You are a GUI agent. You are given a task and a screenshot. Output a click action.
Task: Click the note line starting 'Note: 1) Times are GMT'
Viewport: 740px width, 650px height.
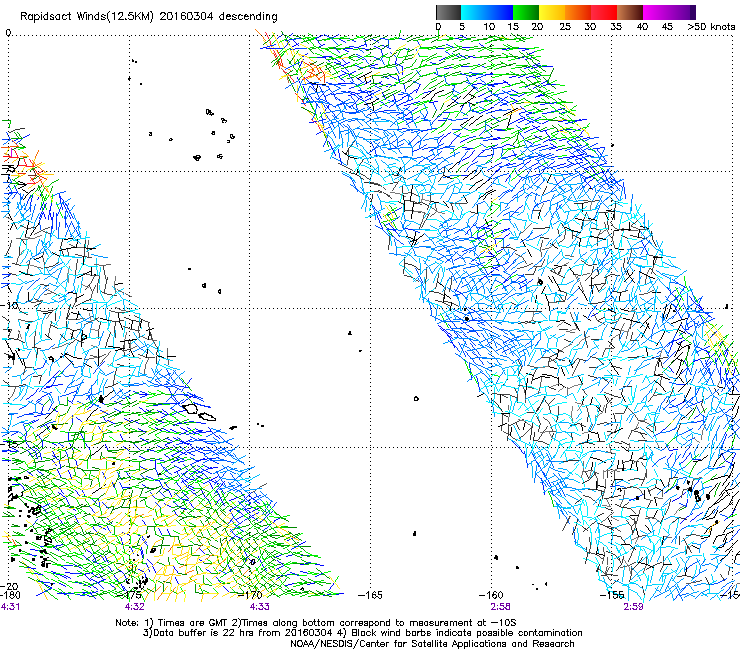tap(316, 623)
